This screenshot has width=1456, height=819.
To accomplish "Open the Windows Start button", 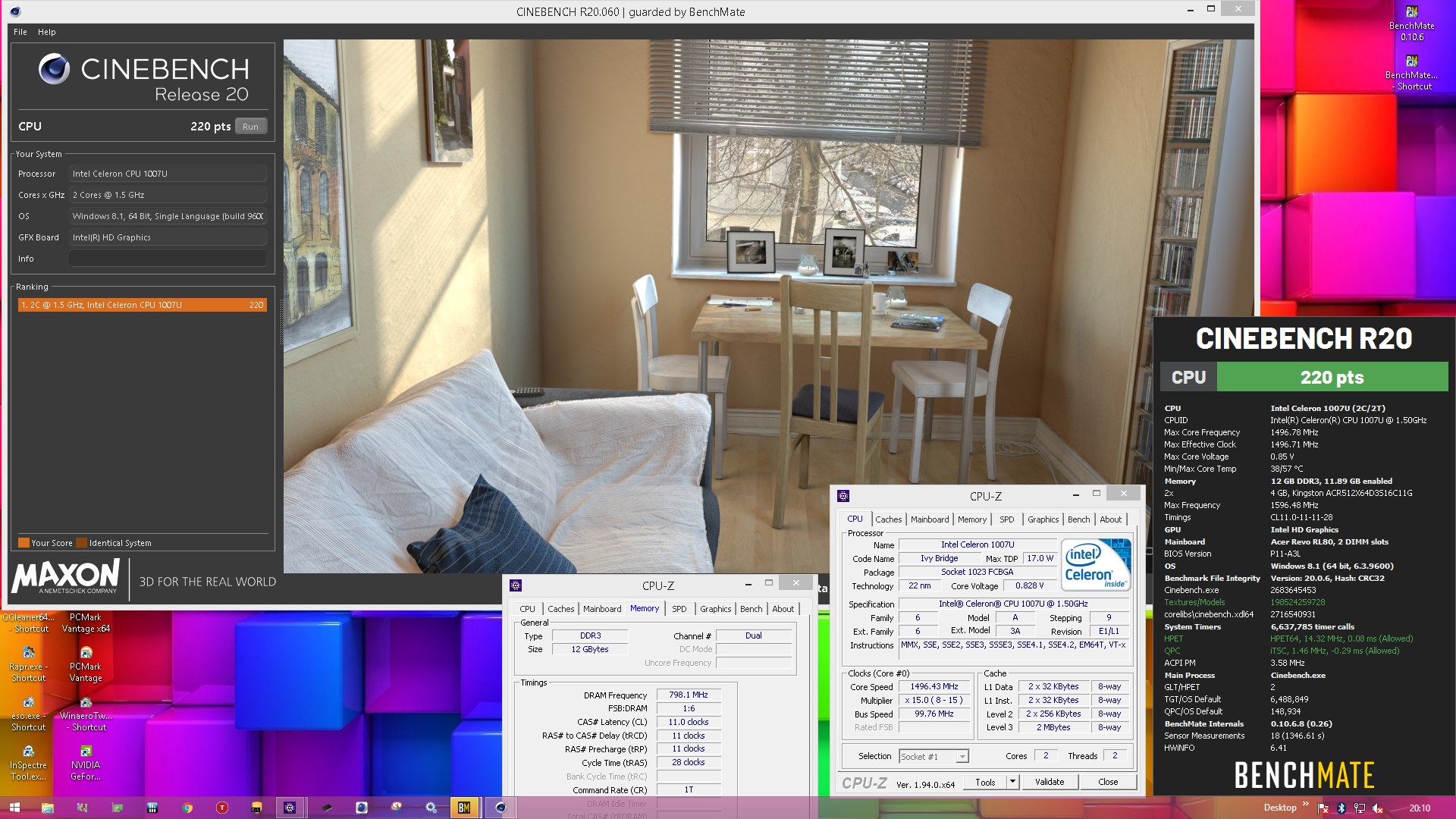I will tap(14, 808).
